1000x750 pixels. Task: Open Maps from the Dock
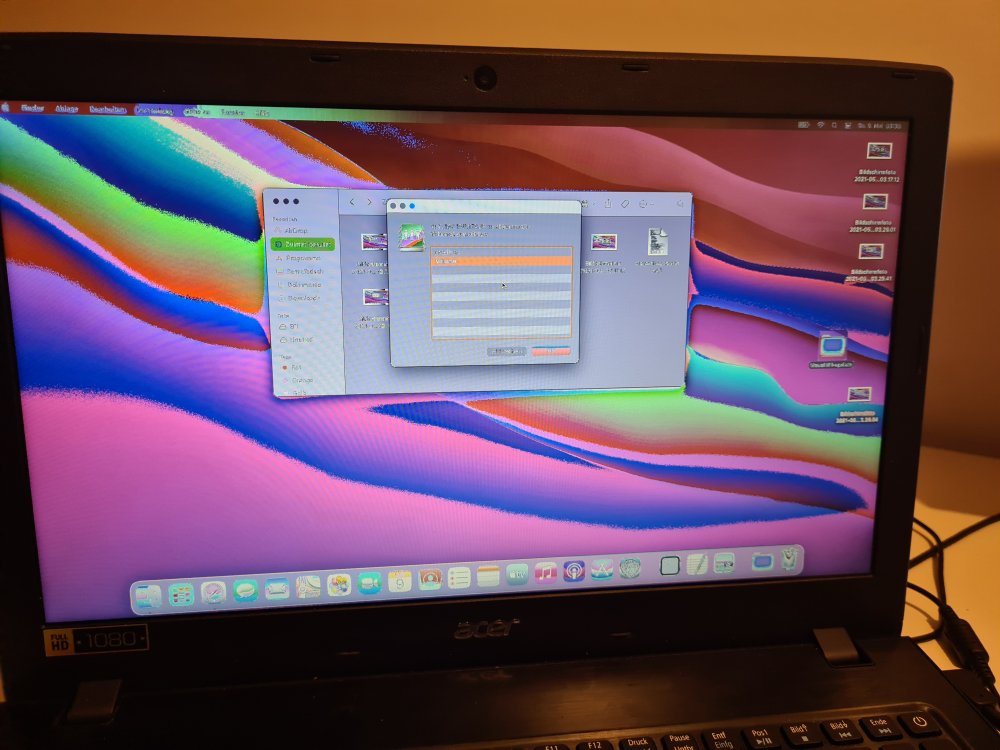308,586
